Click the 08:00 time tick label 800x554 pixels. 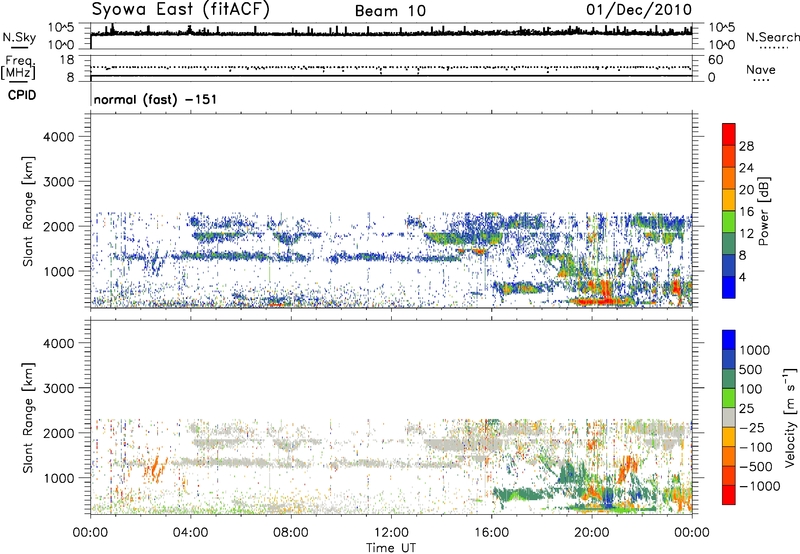pos(291,533)
